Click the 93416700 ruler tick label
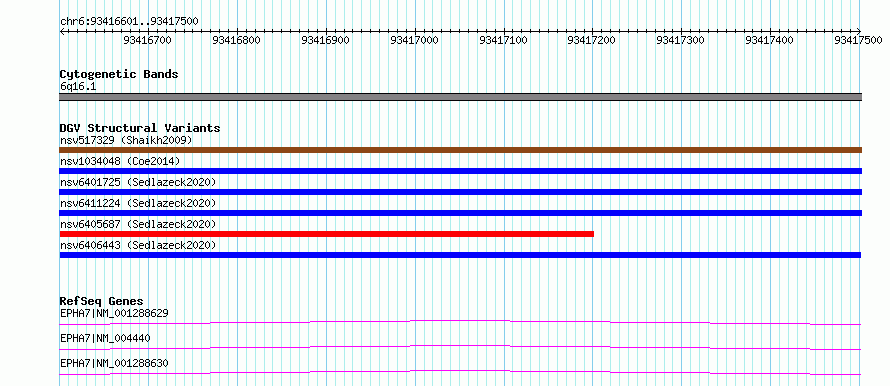This screenshot has width=890, height=386. pyautogui.click(x=147, y=40)
